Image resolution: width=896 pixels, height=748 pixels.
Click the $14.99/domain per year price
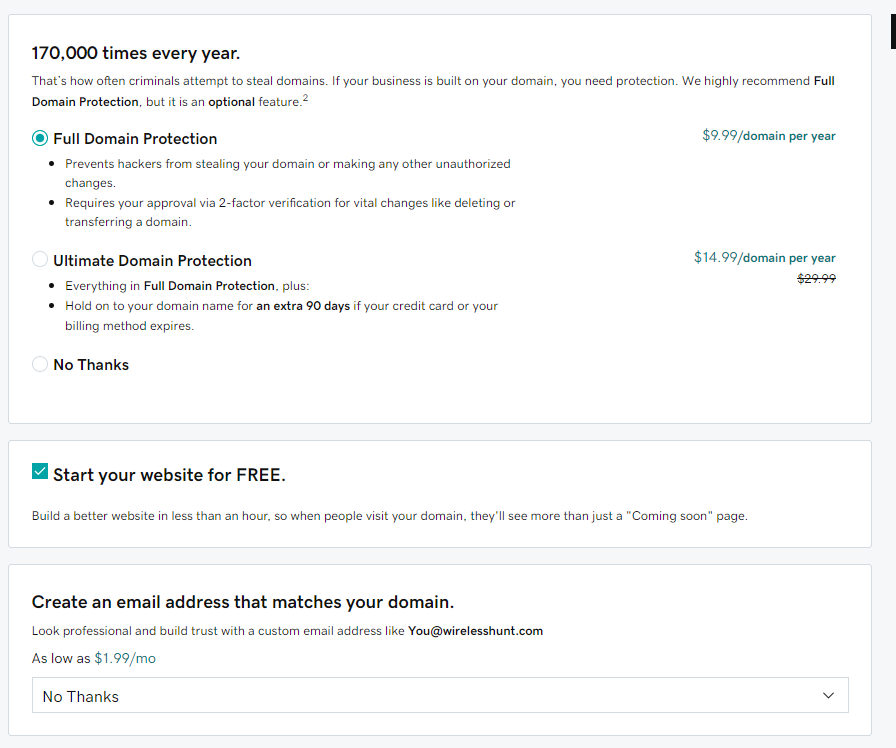[764, 258]
